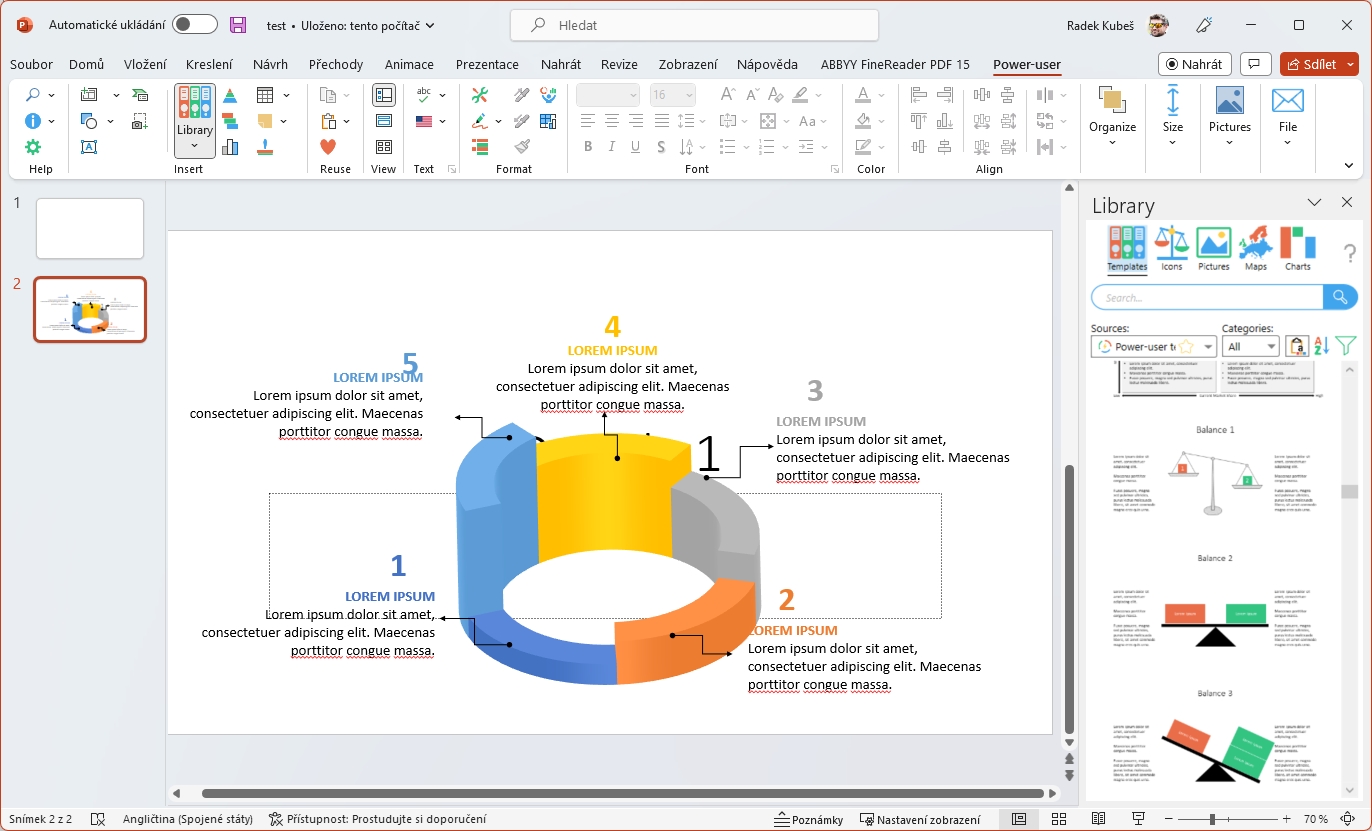The image size is (1372, 831).
Task: Expand the Sources dropdown in Library
Action: point(1208,346)
